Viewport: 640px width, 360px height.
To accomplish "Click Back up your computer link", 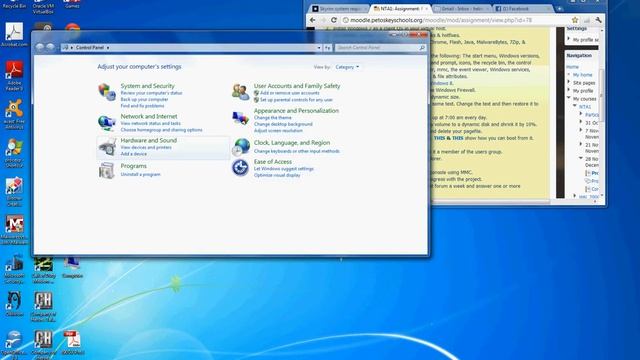I will (x=144, y=99).
